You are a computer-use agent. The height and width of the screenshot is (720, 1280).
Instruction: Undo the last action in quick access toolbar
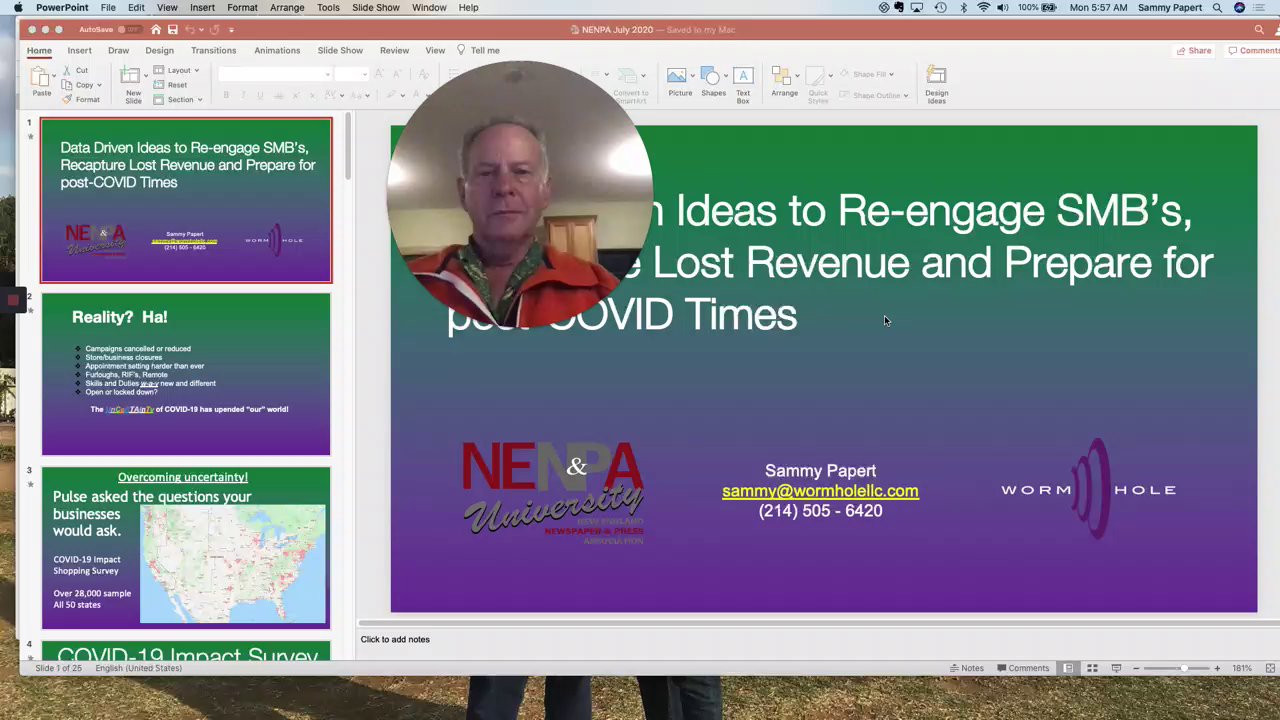click(x=188, y=30)
